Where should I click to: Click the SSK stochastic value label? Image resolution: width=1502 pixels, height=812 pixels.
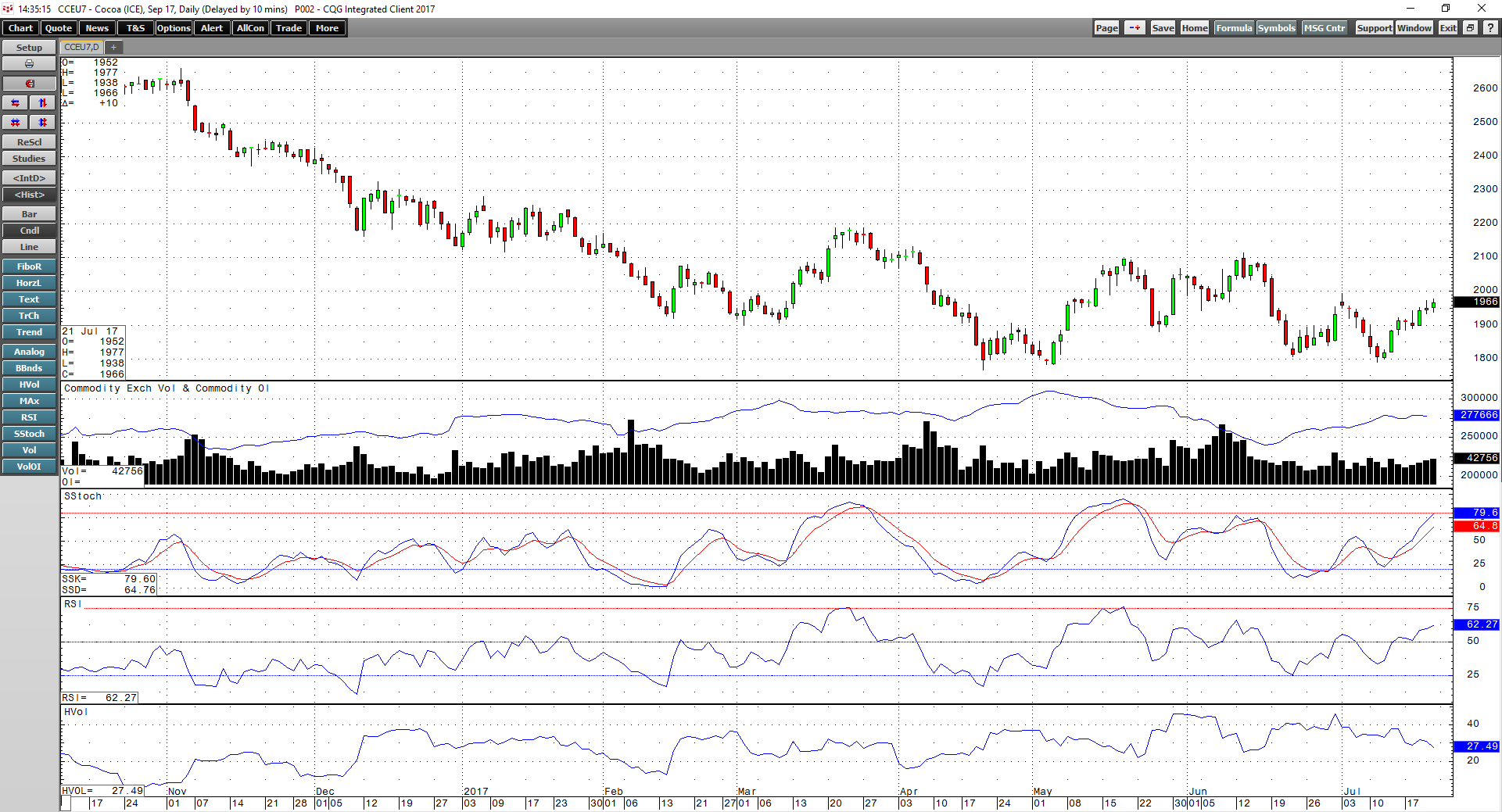tap(107, 579)
